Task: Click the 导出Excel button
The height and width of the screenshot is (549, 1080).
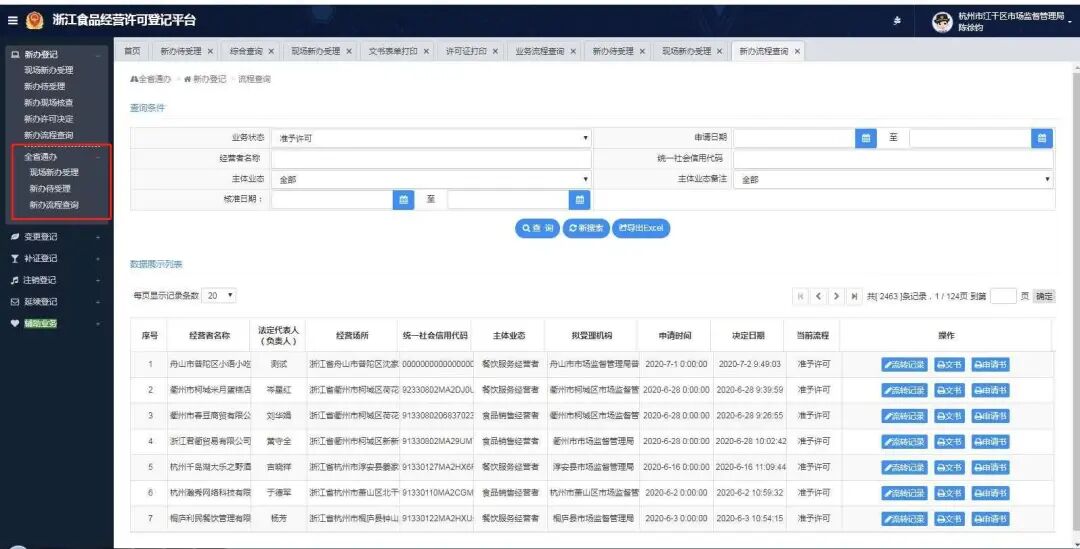Action: point(641,228)
